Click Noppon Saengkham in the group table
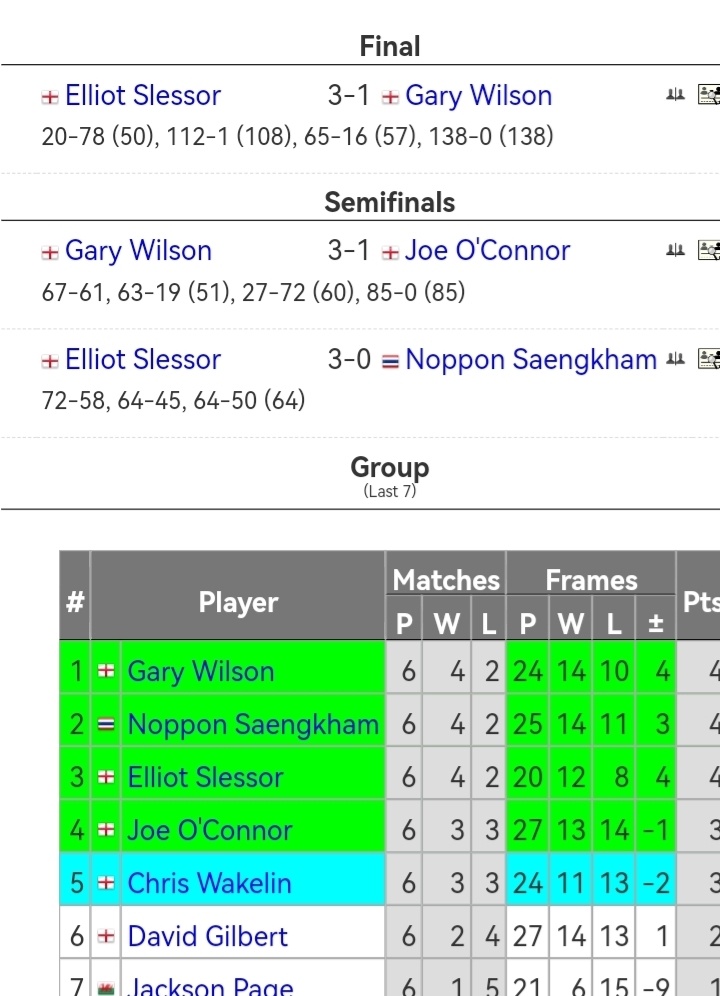 (x=253, y=724)
